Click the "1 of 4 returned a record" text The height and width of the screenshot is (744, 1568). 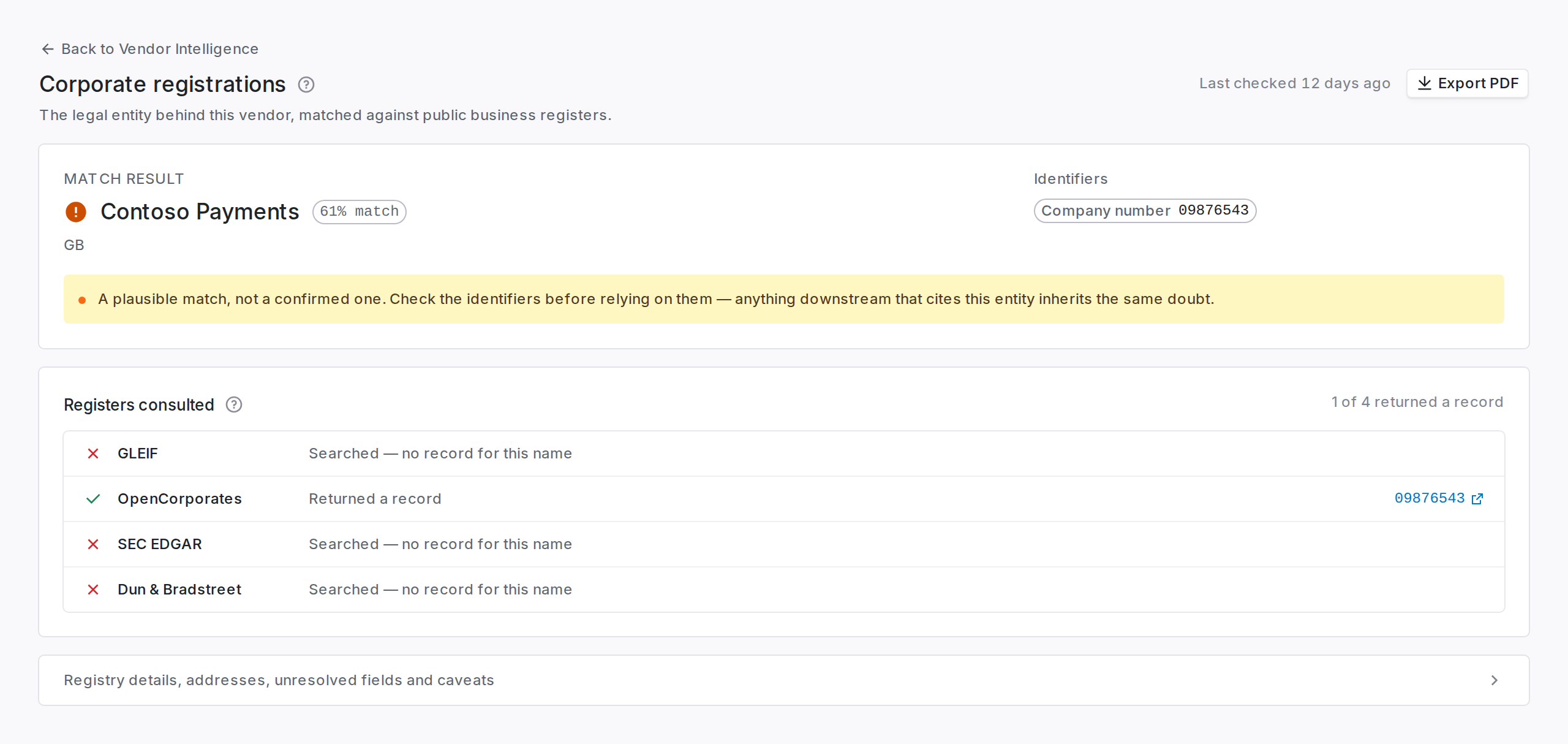[x=1417, y=402]
